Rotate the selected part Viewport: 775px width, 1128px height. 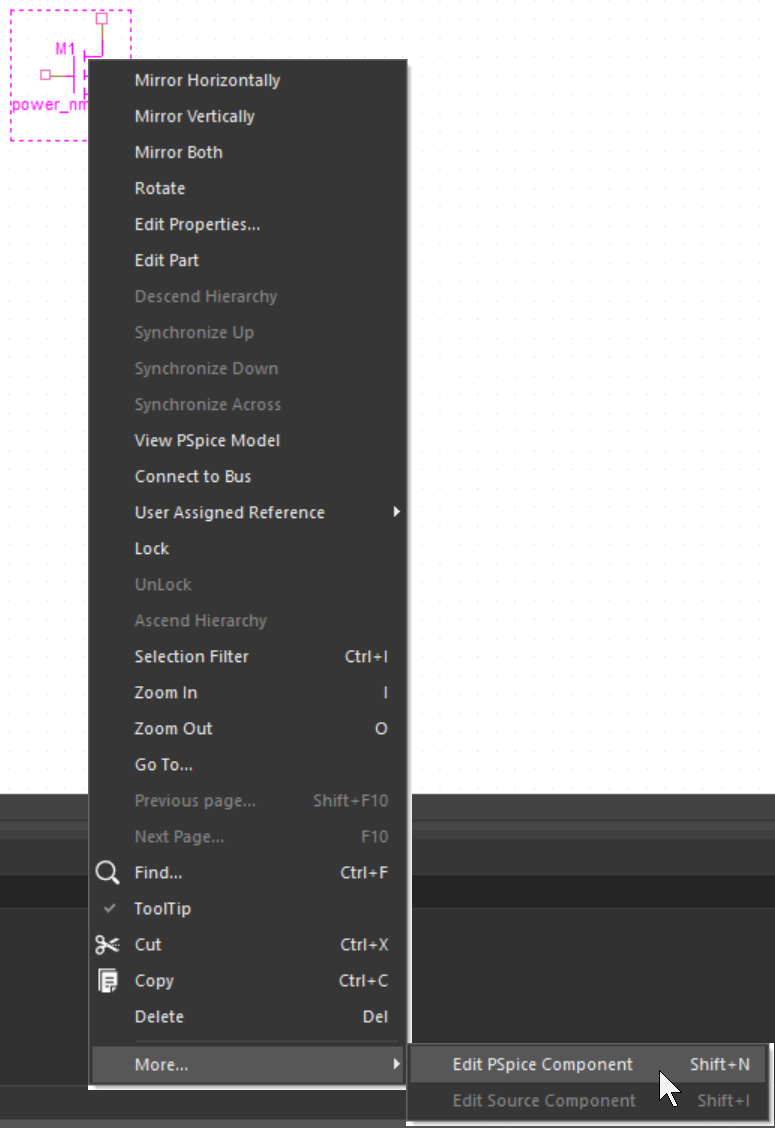[x=160, y=188]
